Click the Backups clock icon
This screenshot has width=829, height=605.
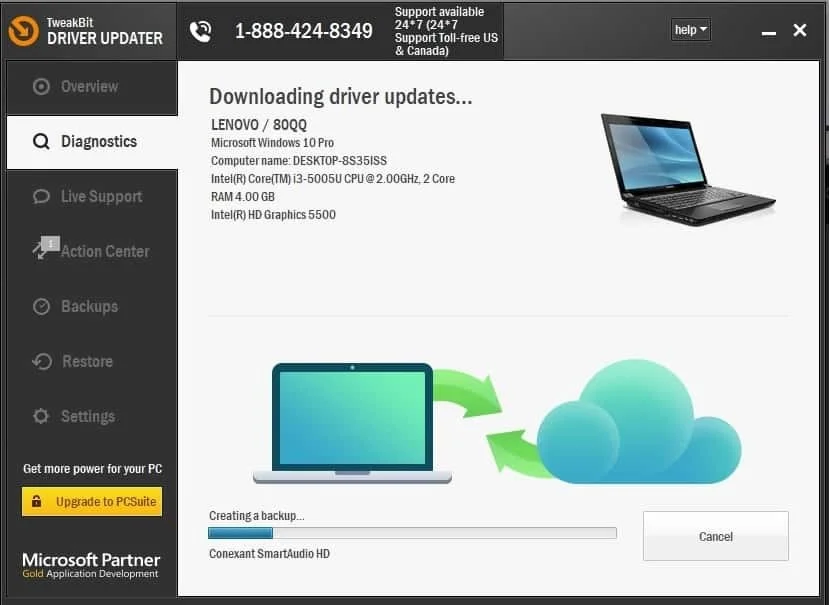(x=41, y=307)
